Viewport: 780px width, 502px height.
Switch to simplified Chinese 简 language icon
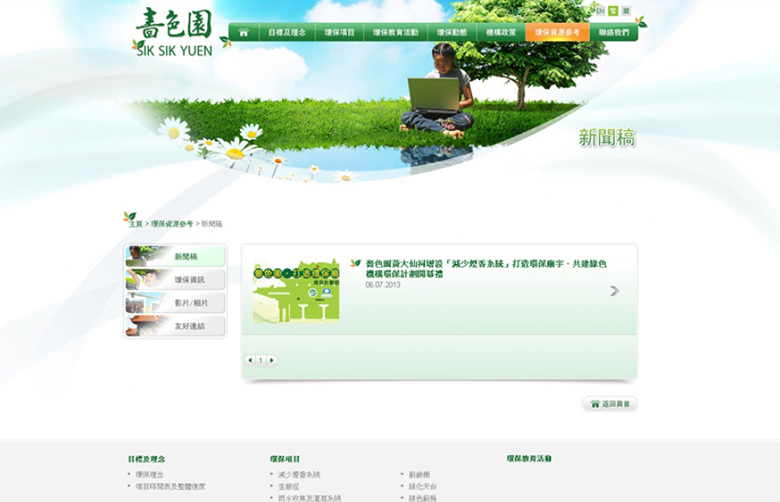(x=626, y=10)
